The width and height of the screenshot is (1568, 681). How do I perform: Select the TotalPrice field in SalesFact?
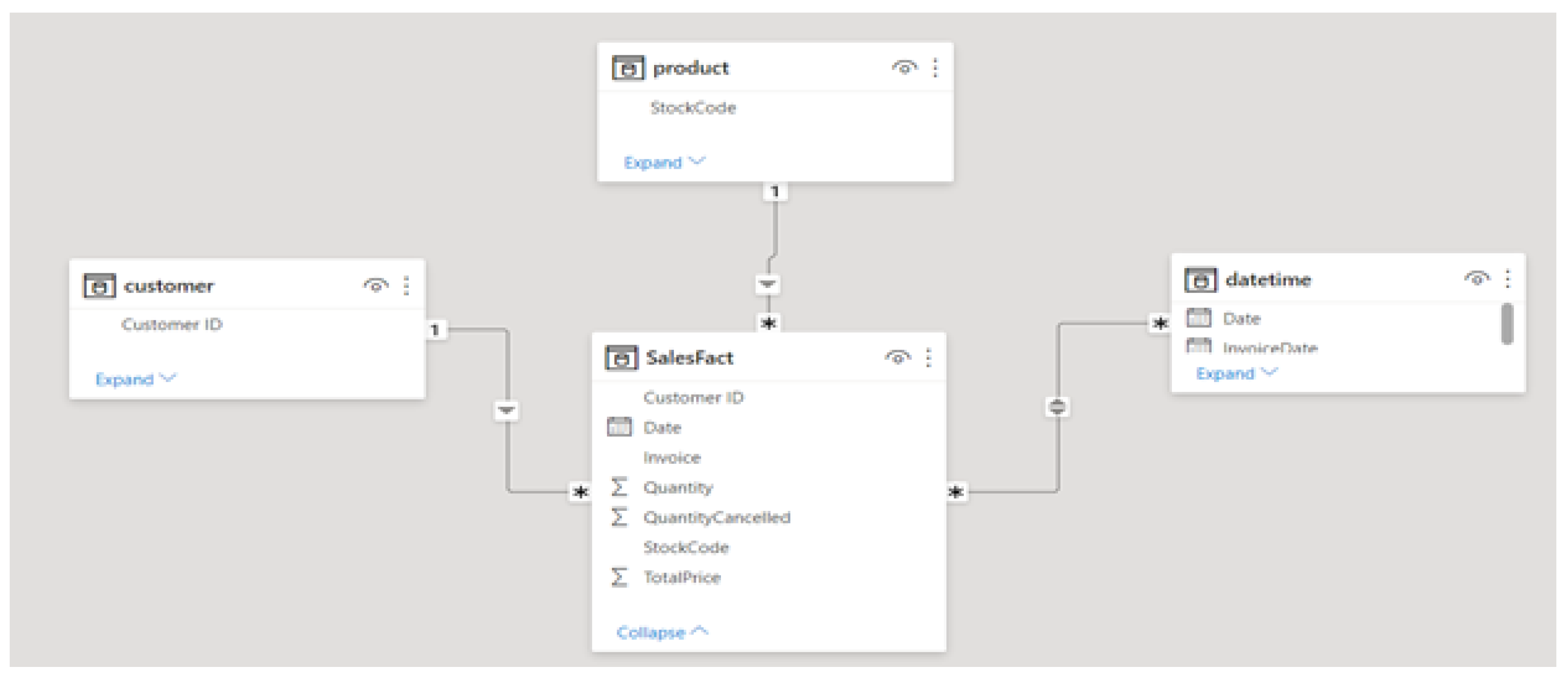point(682,577)
